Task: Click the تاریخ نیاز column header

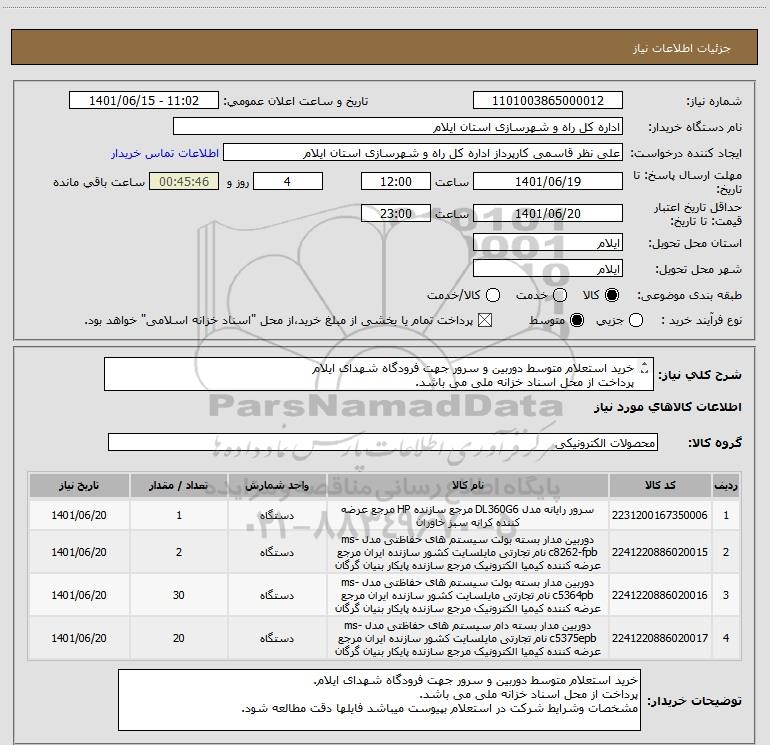Action: click(79, 486)
